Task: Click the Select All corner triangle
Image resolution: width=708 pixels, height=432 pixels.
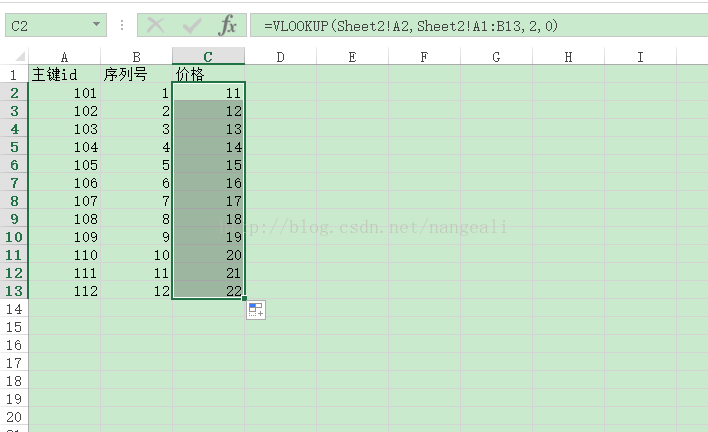Action: pos(20,56)
